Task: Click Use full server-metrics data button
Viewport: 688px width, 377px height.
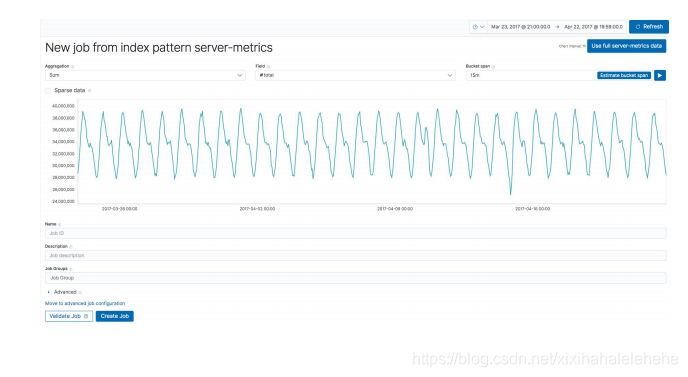Action: point(626,46)
